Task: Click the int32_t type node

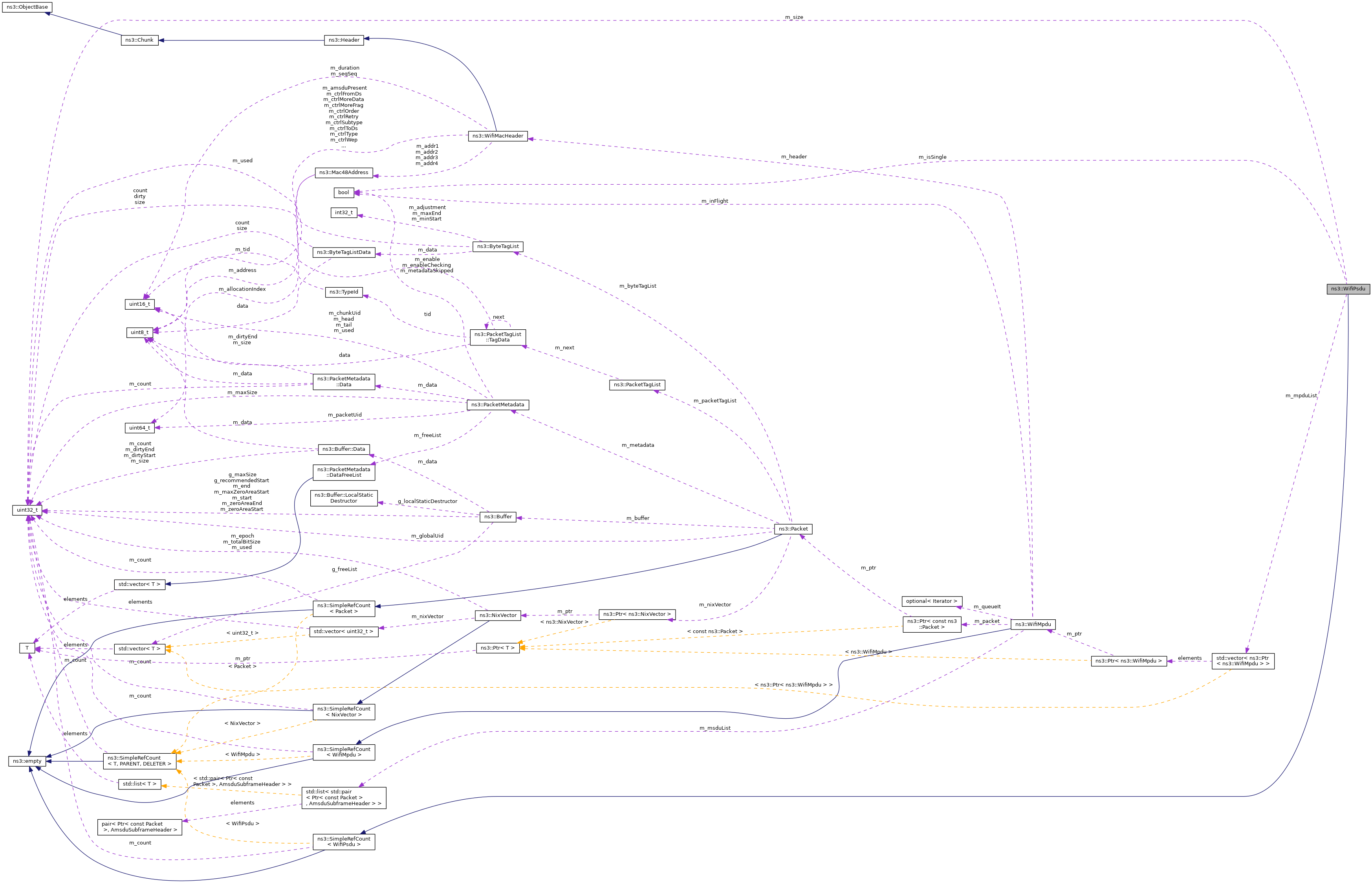Action: [344, 213]
